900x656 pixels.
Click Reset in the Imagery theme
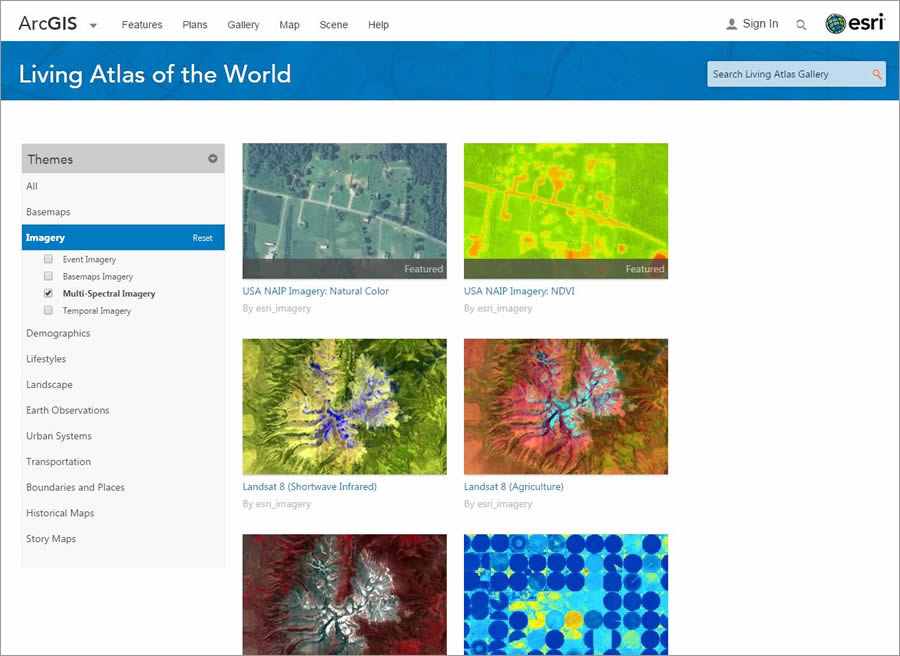point(202,238)
